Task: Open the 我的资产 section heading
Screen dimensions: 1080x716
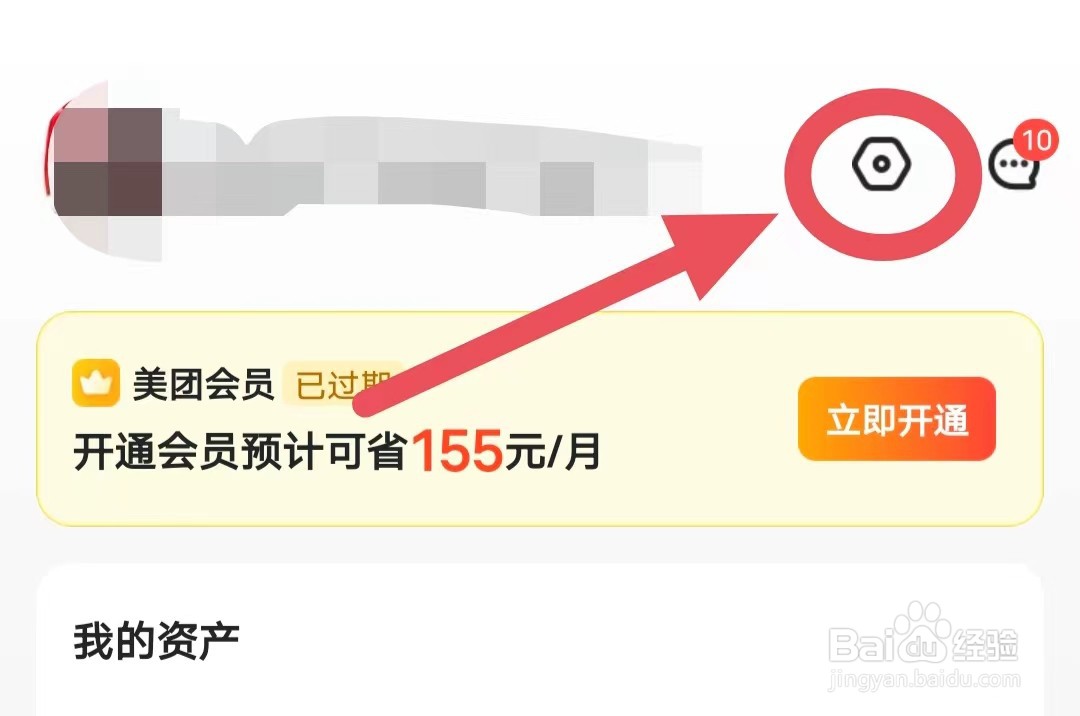Action: (x=156, y=641)
